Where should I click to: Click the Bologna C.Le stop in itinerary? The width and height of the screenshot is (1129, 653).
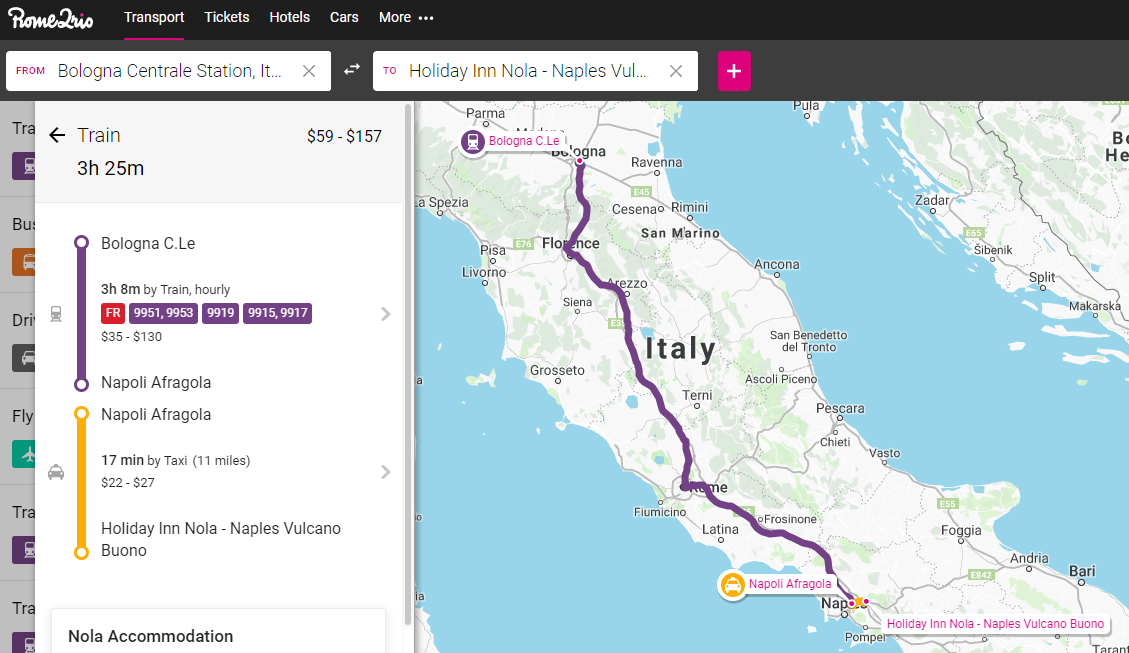pyautogui.click(x=148, y=243)
